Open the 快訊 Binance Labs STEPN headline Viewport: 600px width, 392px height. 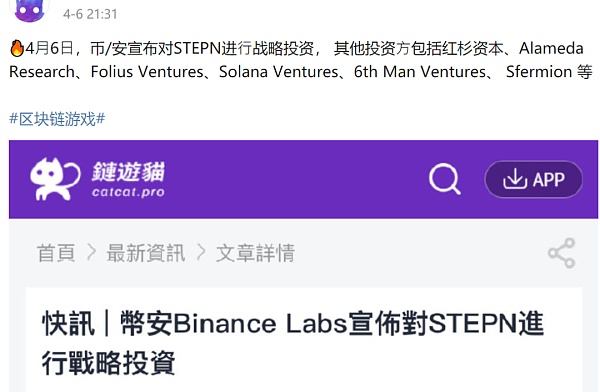tap(293, 343)
